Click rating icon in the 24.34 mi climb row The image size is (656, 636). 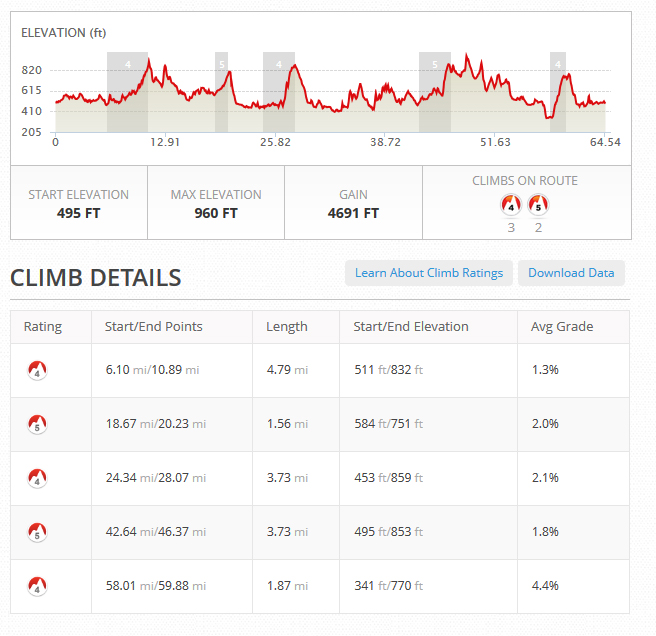(37, 478)
